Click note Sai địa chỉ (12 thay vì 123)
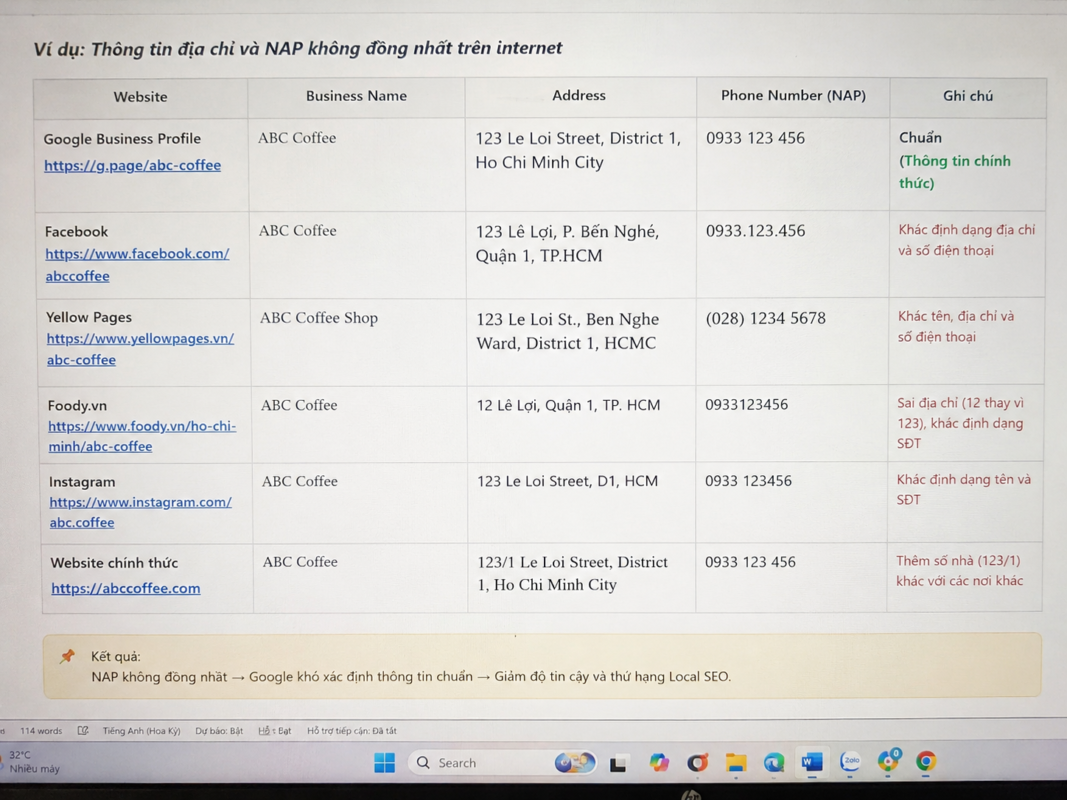Screen dimensions: 1067x800 (960, 423)
